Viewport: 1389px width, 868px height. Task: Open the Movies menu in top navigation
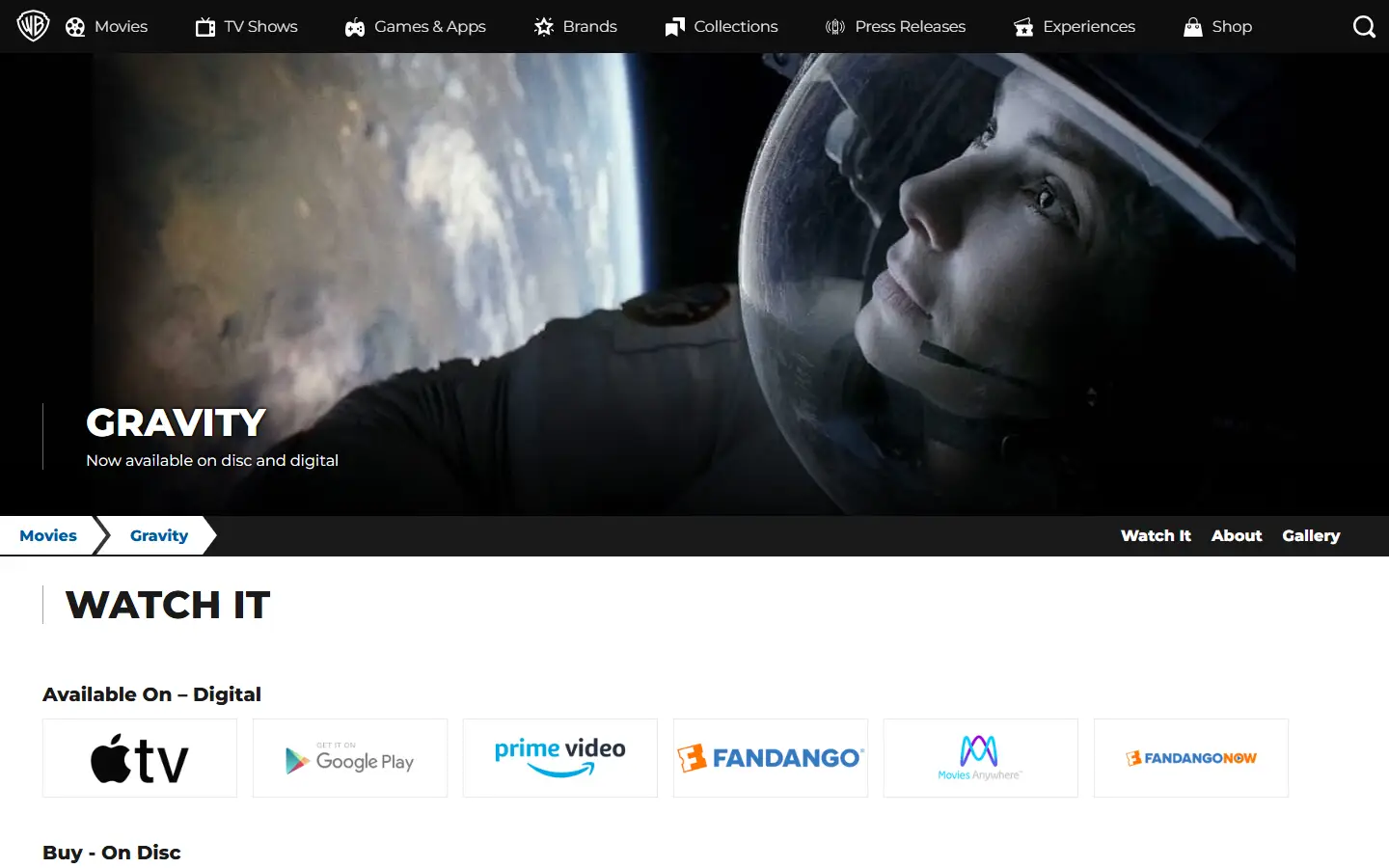coord(121,27)
